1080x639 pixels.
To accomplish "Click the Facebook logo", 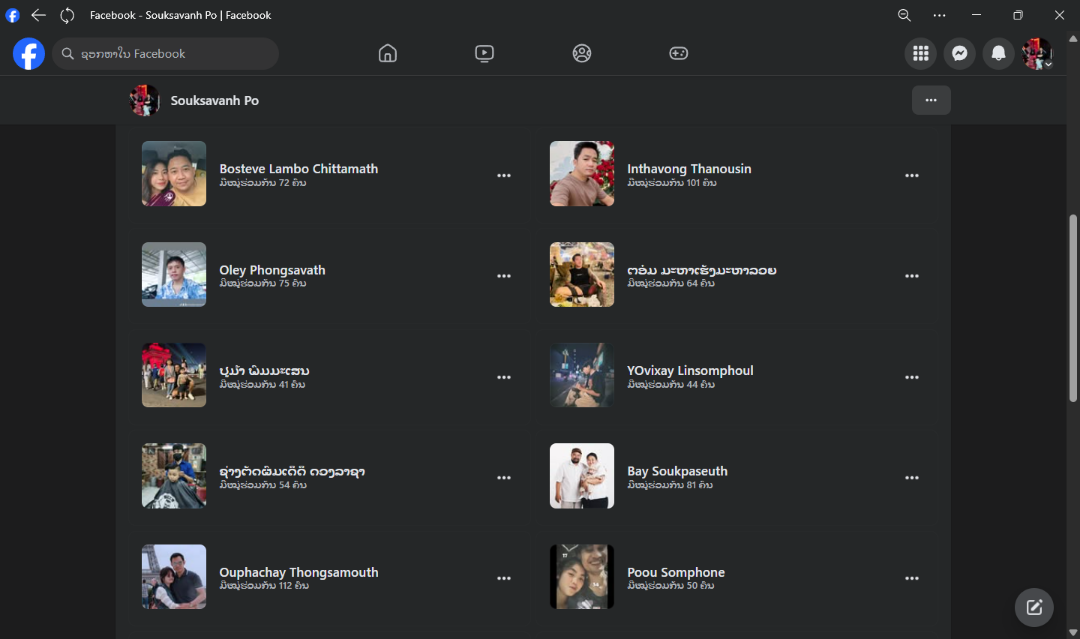I will pos(29,54).
